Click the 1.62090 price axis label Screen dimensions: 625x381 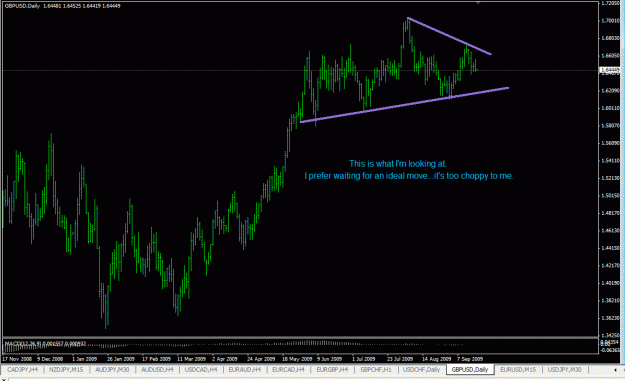click(610, 90)
